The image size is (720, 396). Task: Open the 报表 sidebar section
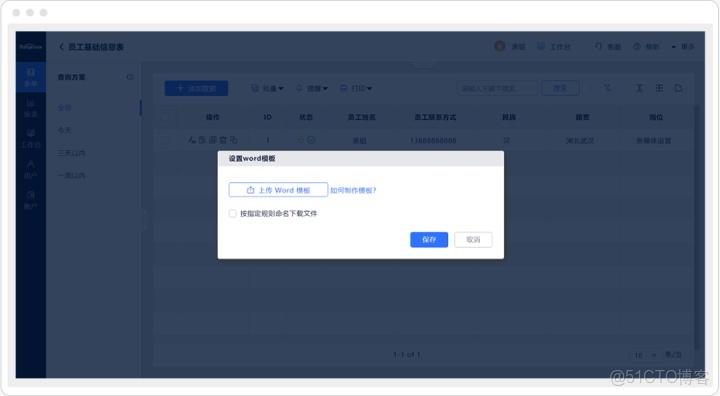31,108
